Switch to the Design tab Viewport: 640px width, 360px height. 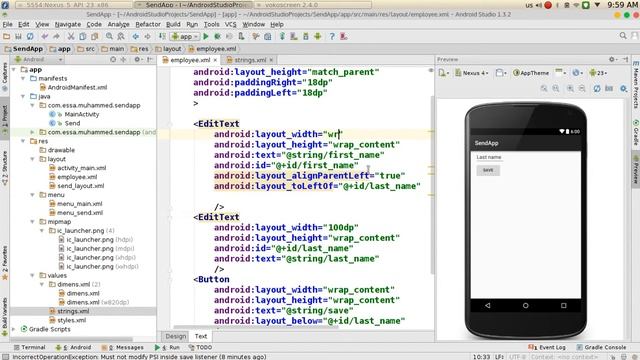[176, 336]
